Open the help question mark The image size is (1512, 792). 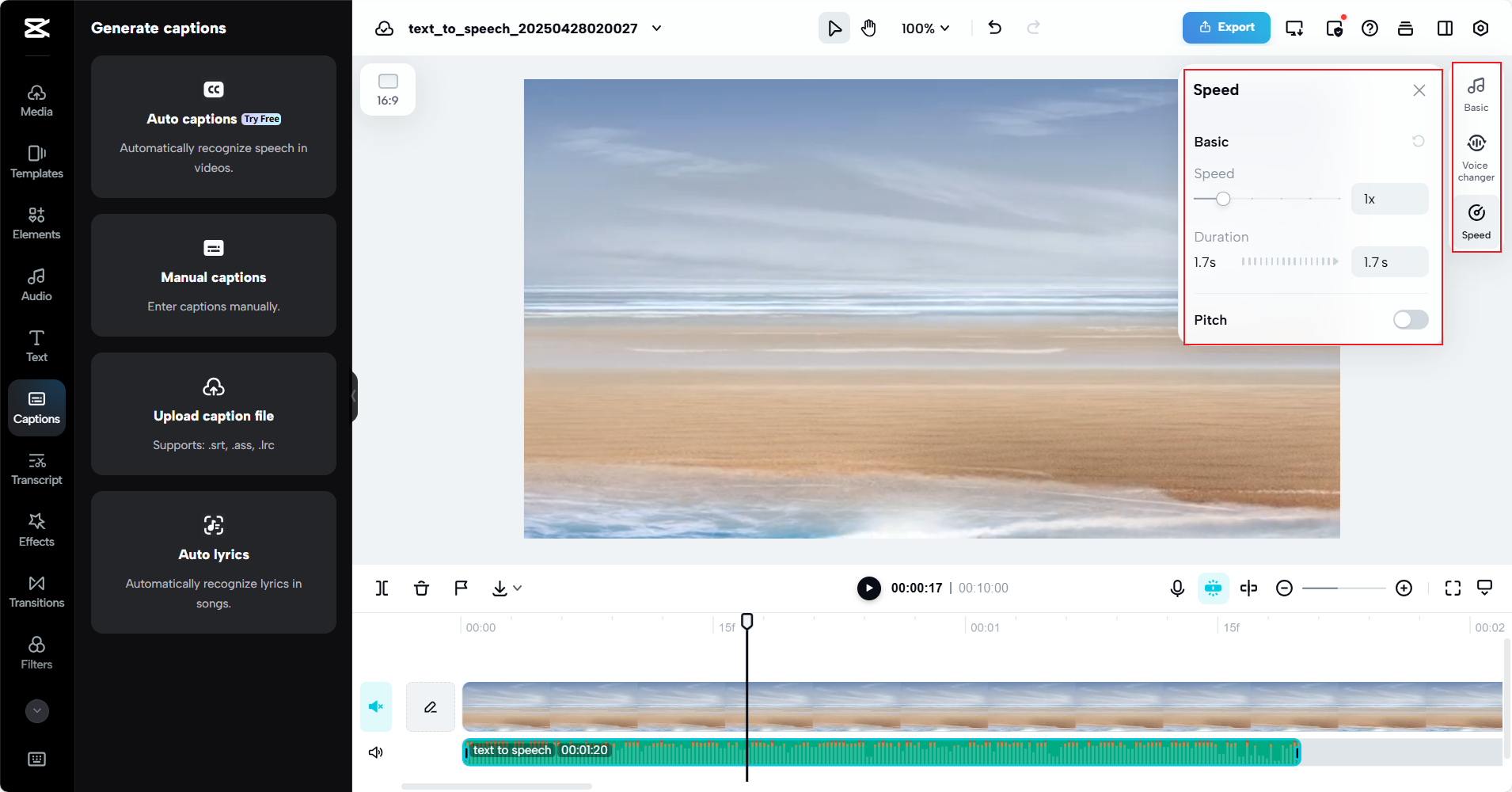coord(1370,29)
